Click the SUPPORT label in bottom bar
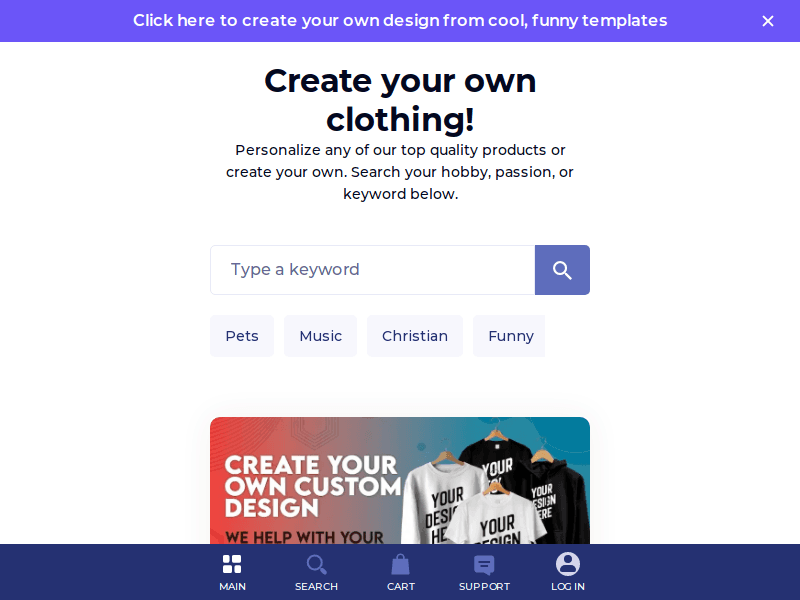The image size is (800, 600). (484, 587)
